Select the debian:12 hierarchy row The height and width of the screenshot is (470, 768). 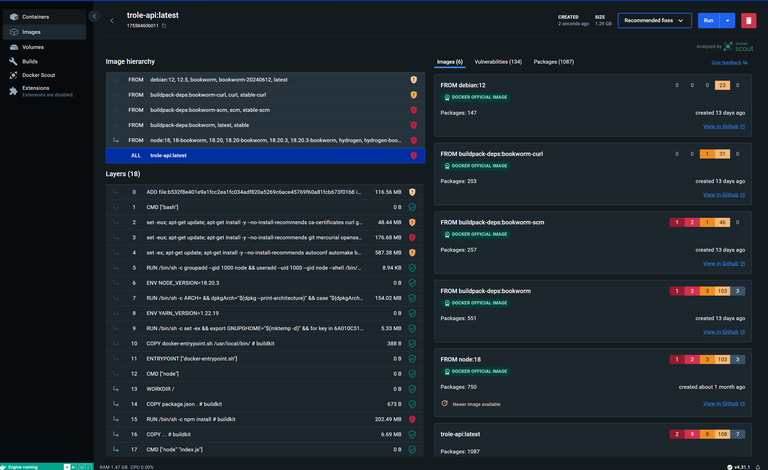coord(265,79)
